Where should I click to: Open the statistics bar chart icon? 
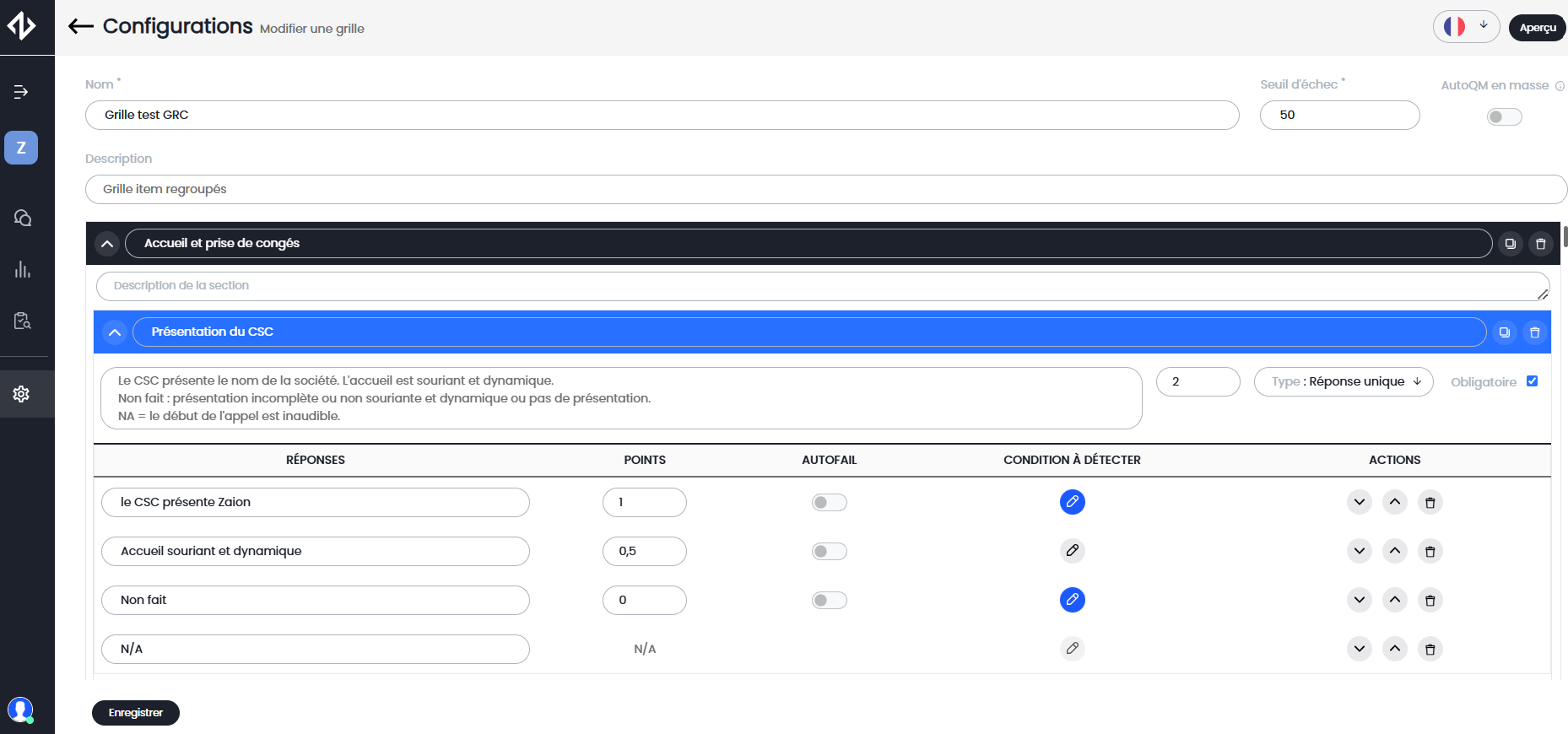pyautogui.click(x=22, y=270)
